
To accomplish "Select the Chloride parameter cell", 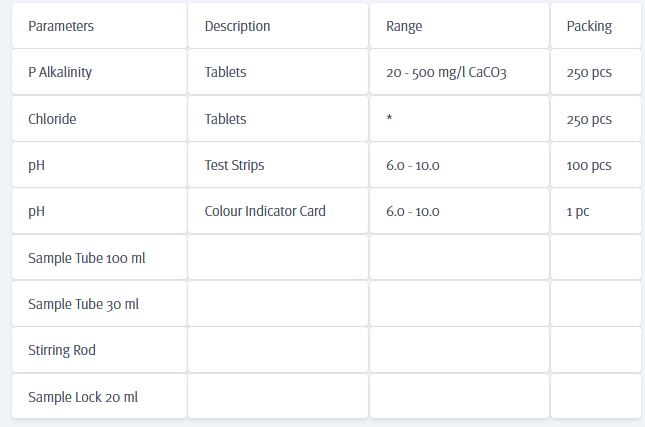I will (x=52, y=119).
